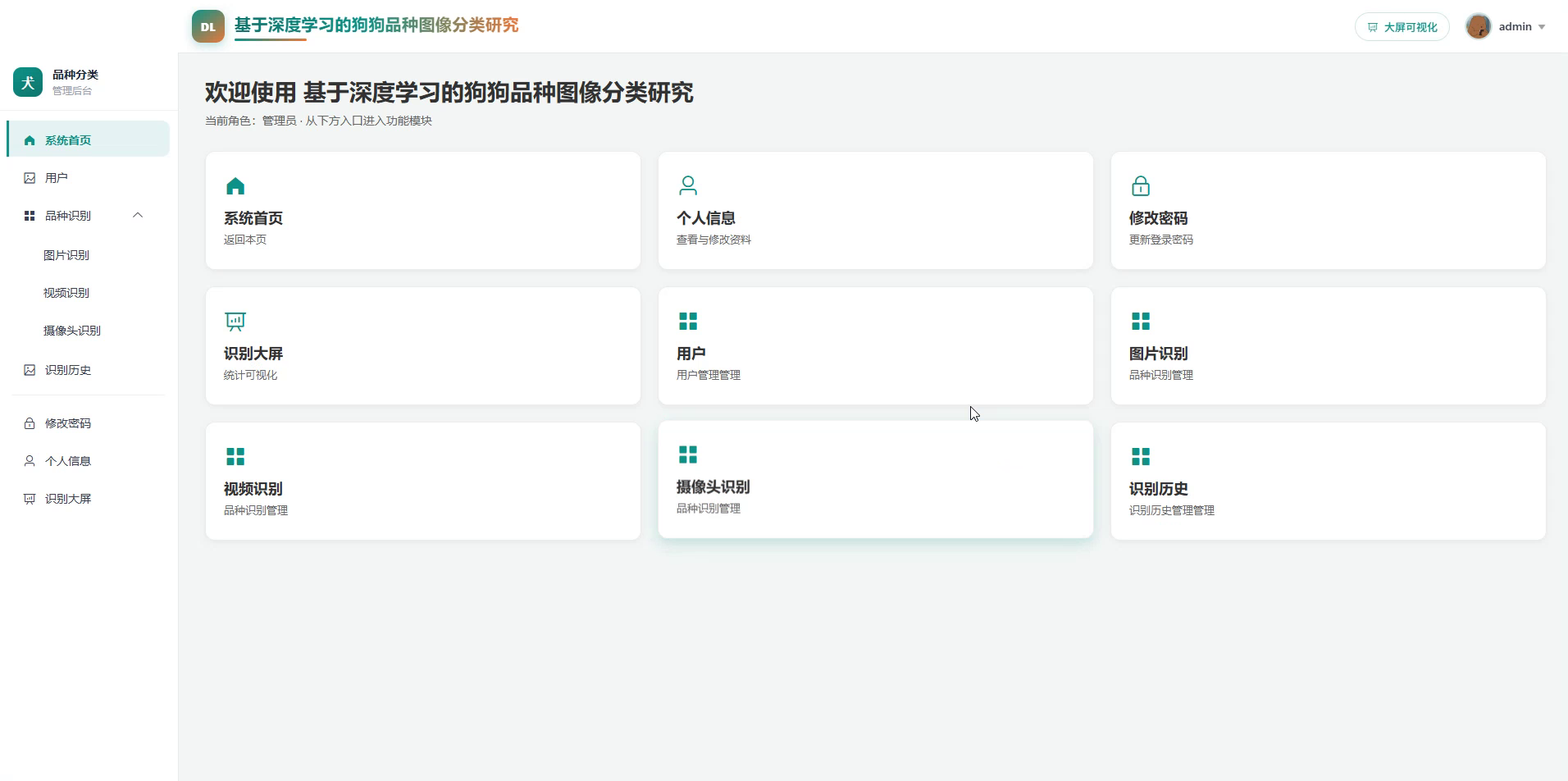Click the lock icon beside 修改密码 in sidebar

(x=30, y=423)
